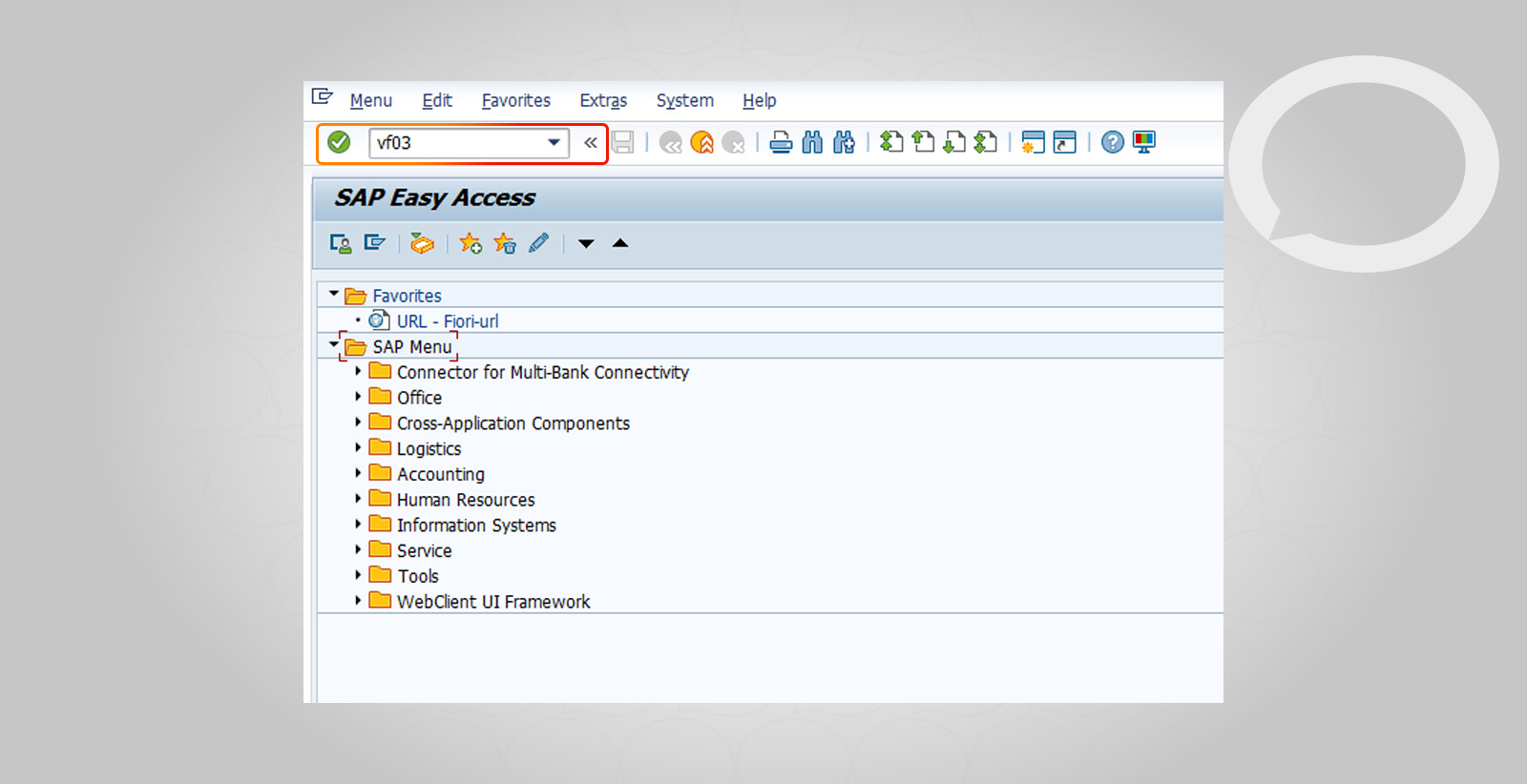Expand the Human Resources folder arrow

tap(358, 498)
